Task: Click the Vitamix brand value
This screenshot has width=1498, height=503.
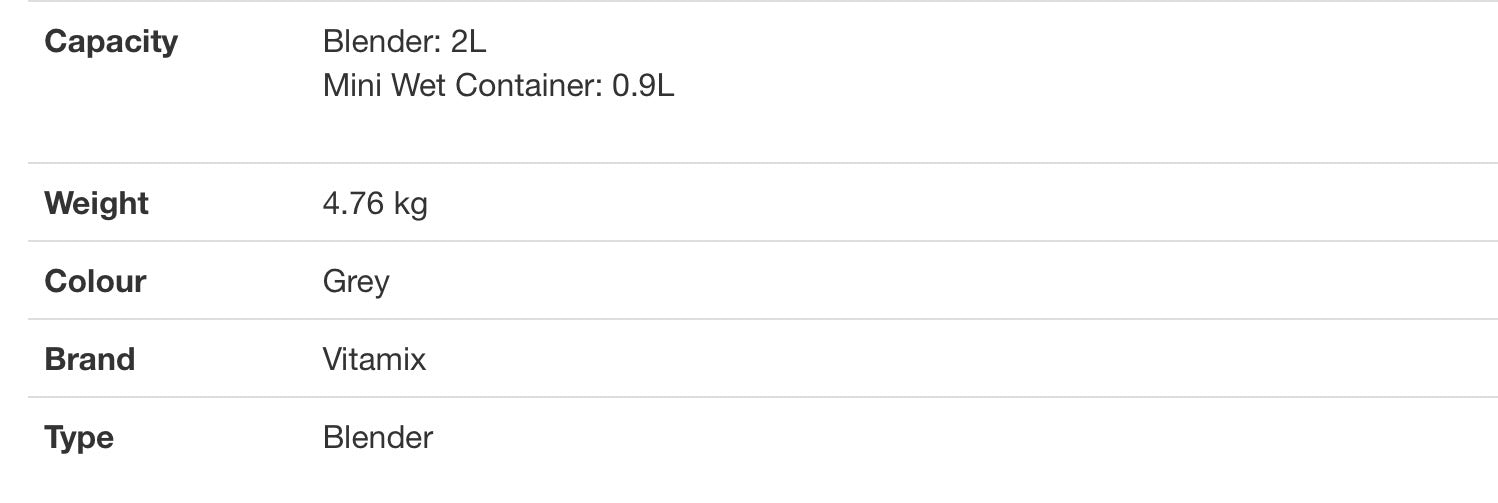Action: (374, 360)
